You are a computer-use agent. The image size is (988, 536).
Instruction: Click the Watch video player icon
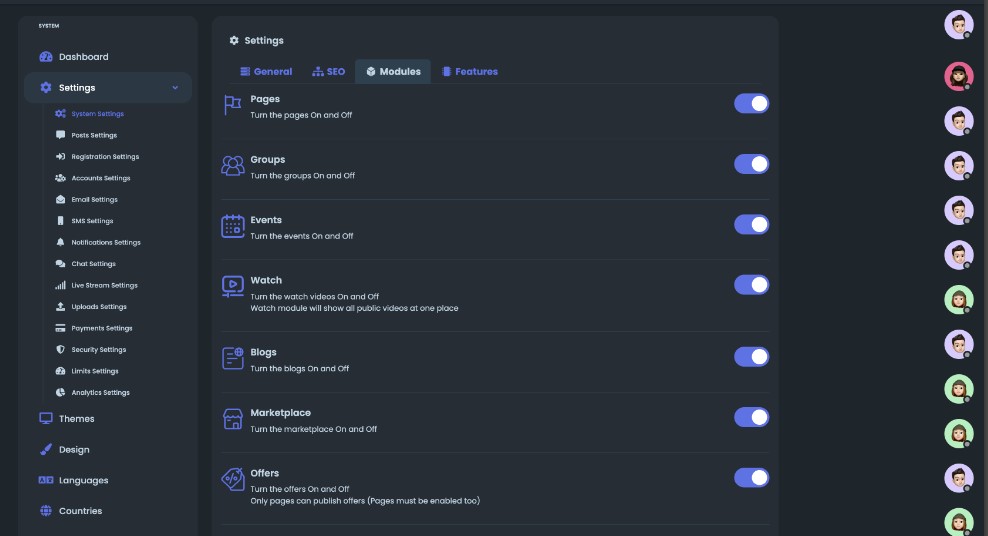232,286
